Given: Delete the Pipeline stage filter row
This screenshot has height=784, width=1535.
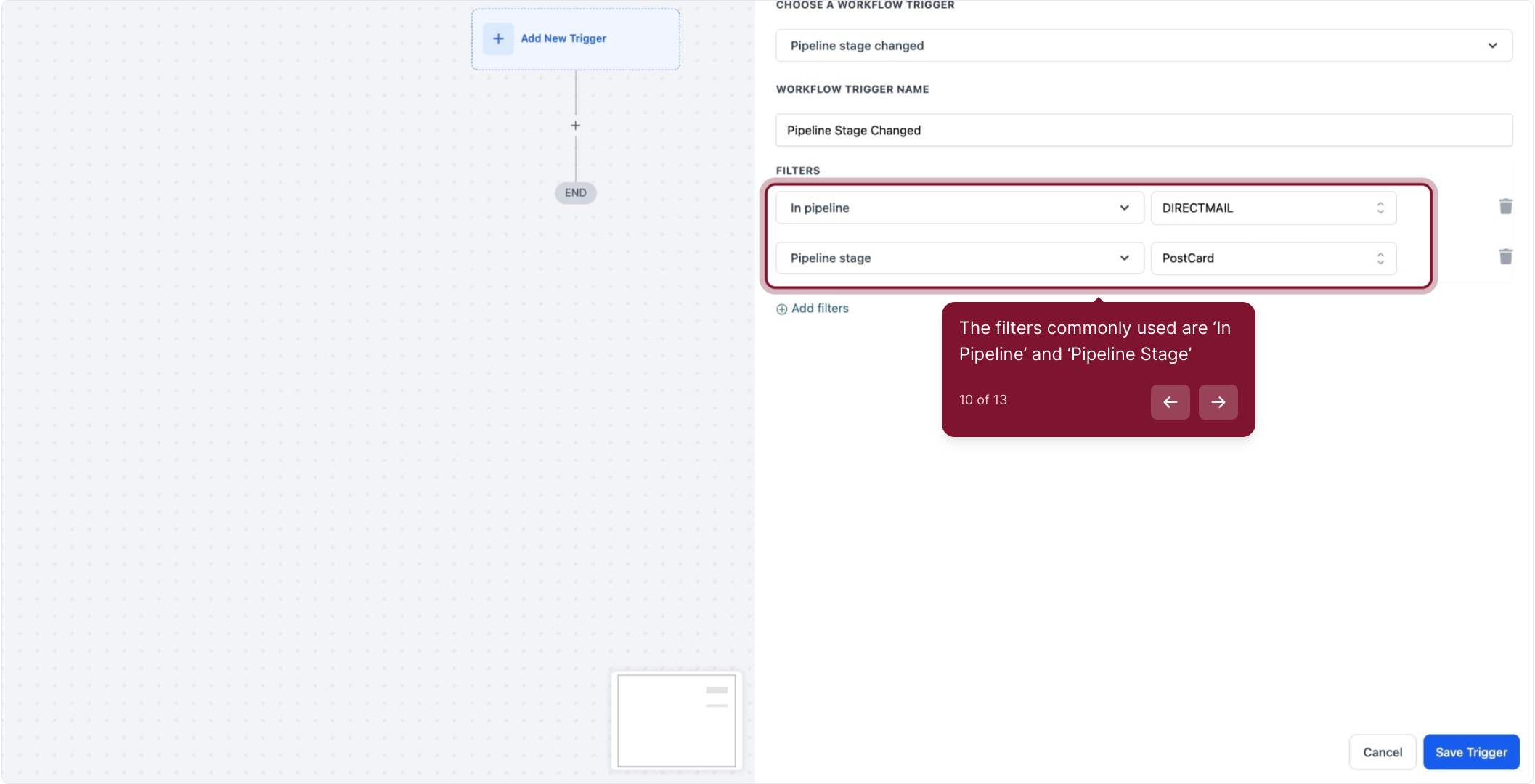Looking at the screenshot, I should (1505, 257).
